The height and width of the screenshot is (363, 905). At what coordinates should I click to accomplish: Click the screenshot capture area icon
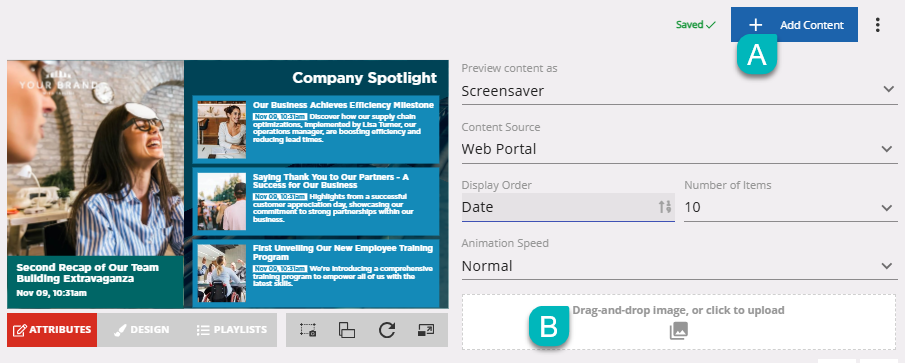coord(308,330)
